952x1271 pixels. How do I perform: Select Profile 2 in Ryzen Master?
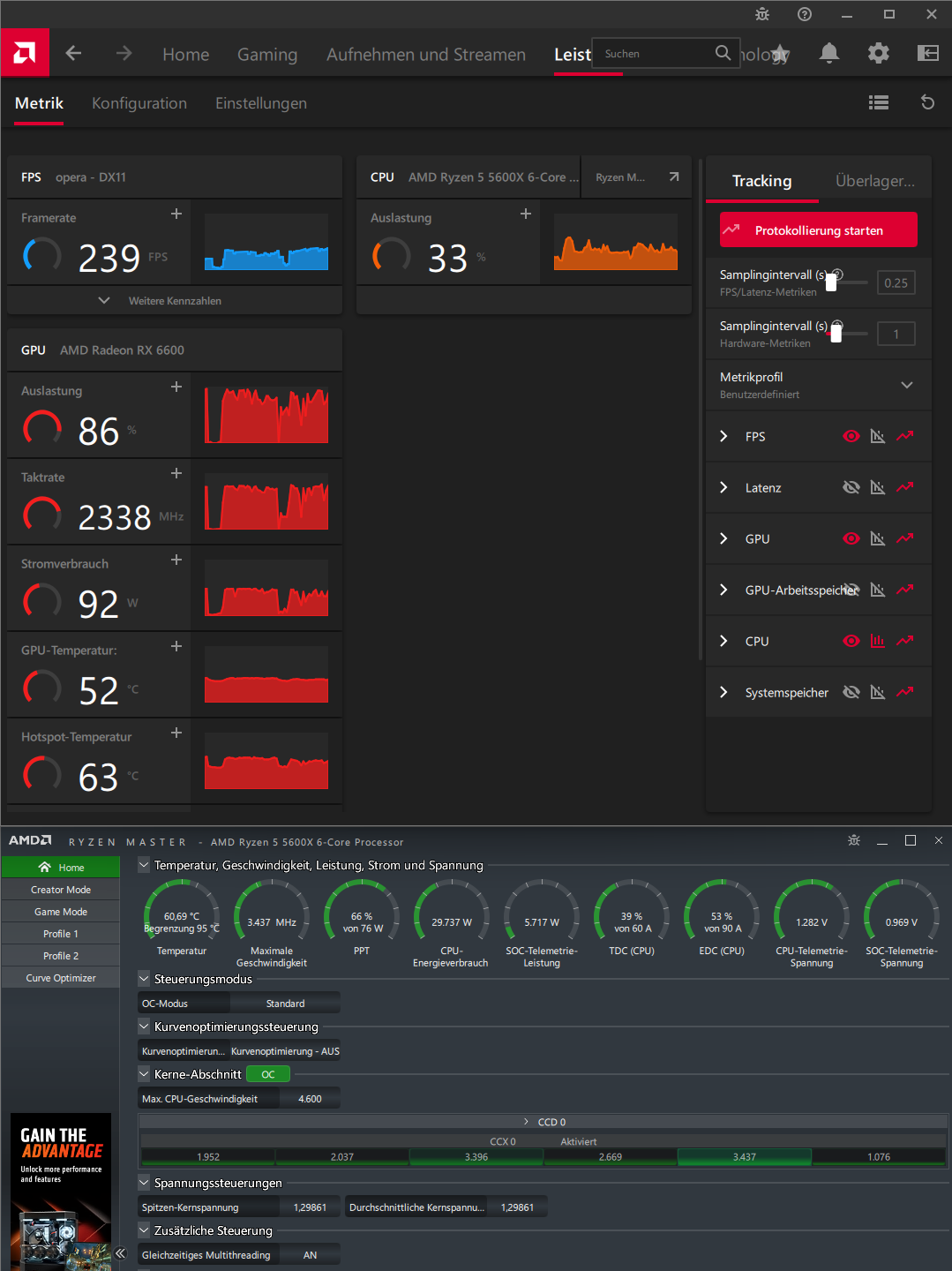(x=61, y=956)
